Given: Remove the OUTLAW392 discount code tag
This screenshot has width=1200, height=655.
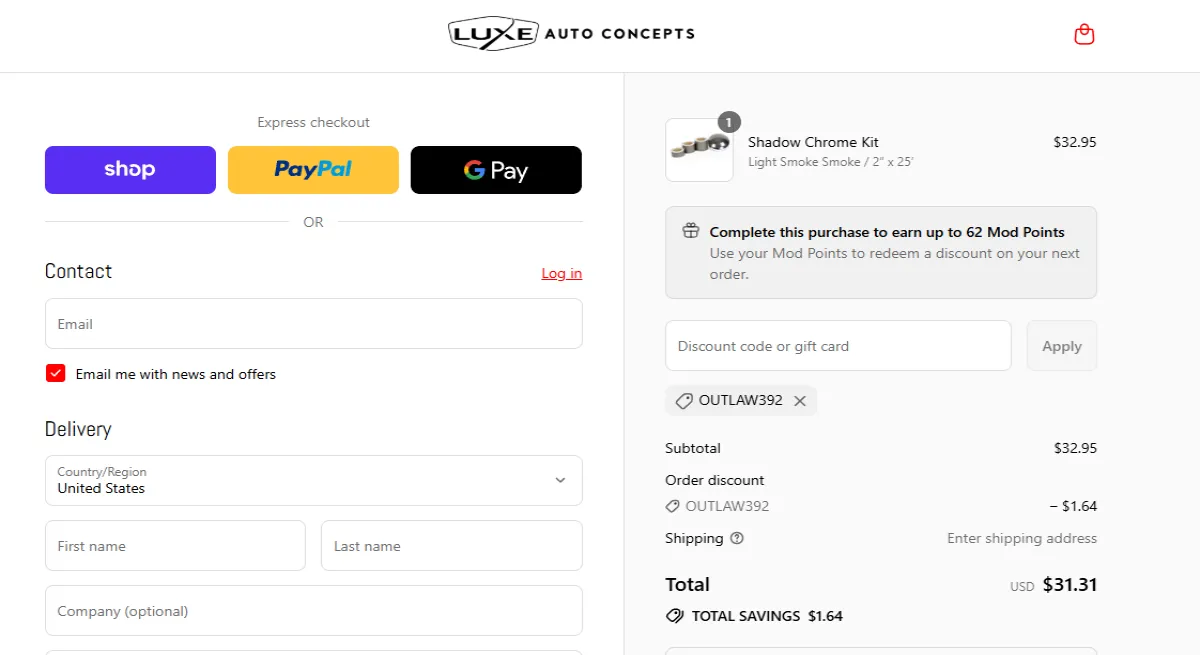Looking at the screenshot, I should tap(800, 401).
